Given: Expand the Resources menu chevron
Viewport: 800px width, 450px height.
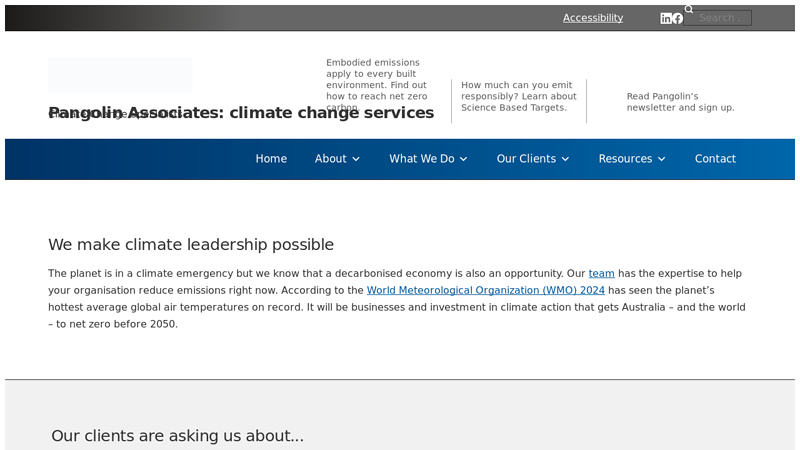Looking at the screenshot, I should pos(661,159).
